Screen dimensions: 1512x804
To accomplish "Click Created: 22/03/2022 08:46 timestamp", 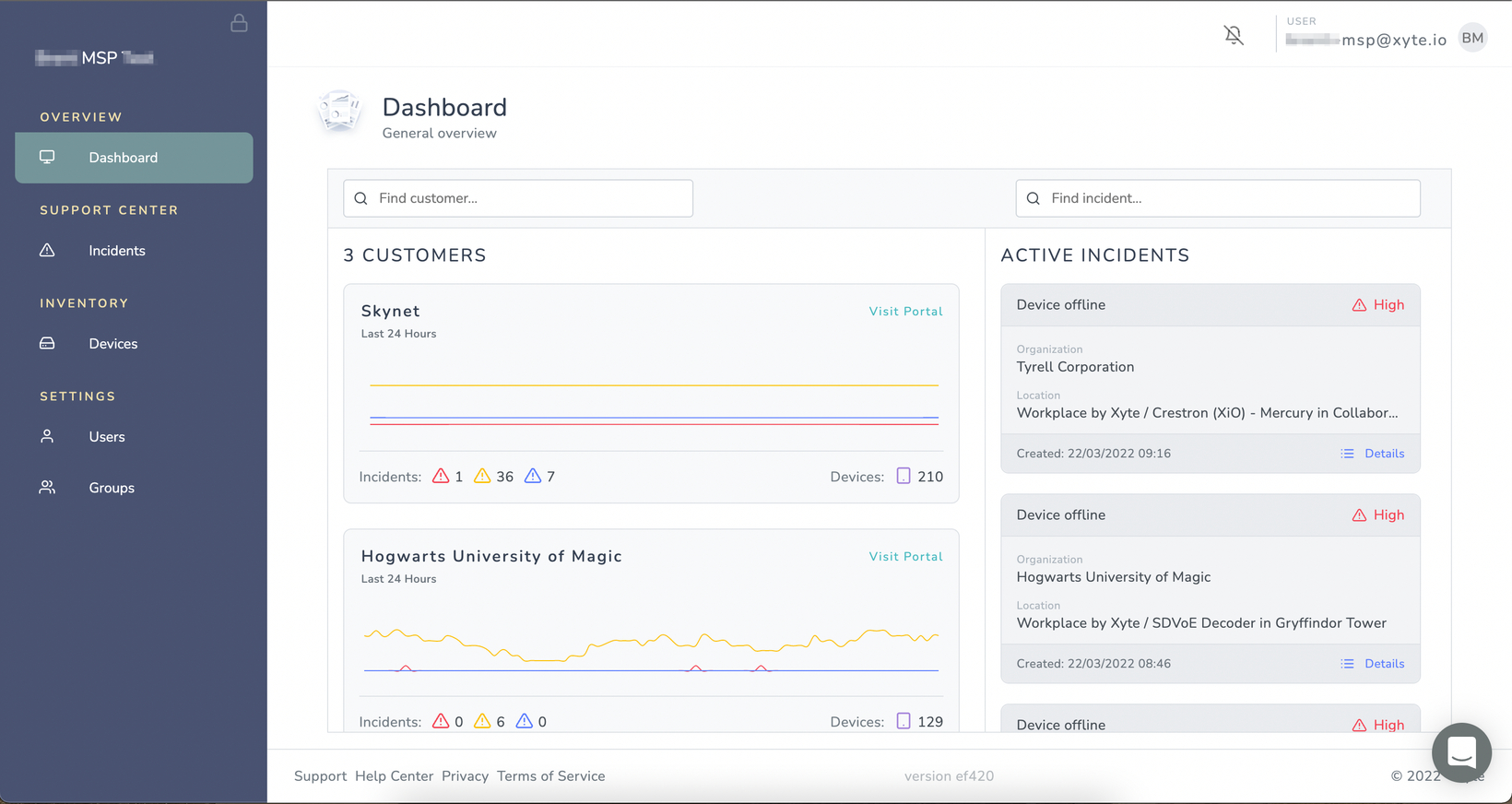I will click(1093, 664).
